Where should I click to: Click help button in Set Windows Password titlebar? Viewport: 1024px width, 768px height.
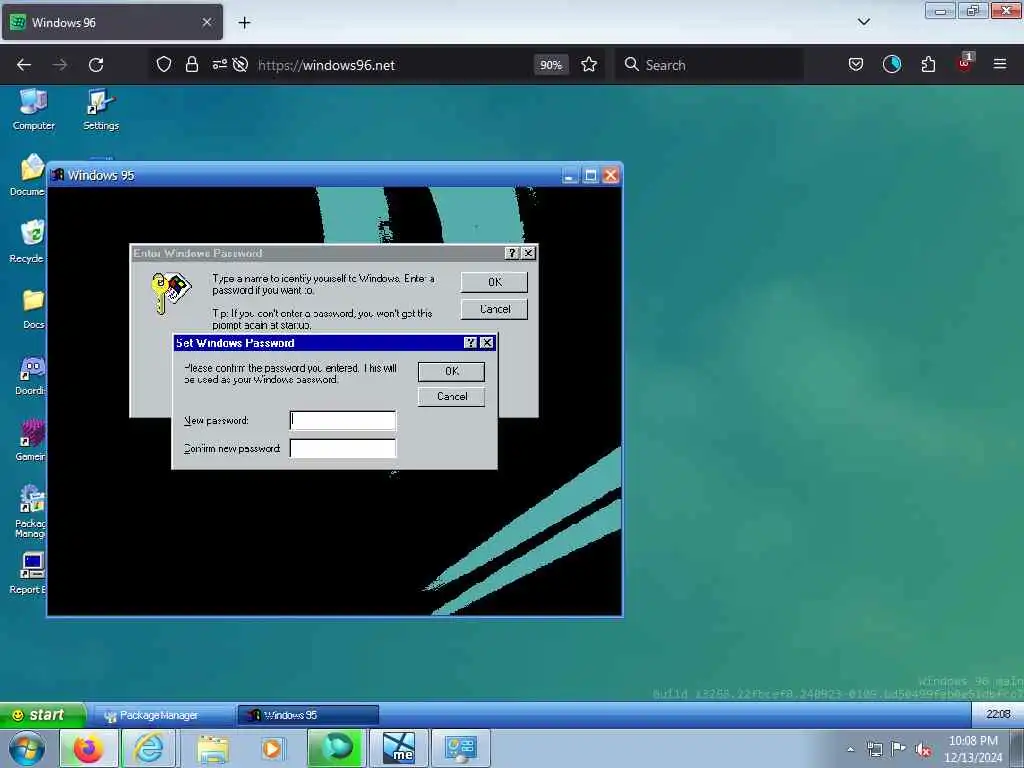(x=470, y=343)
